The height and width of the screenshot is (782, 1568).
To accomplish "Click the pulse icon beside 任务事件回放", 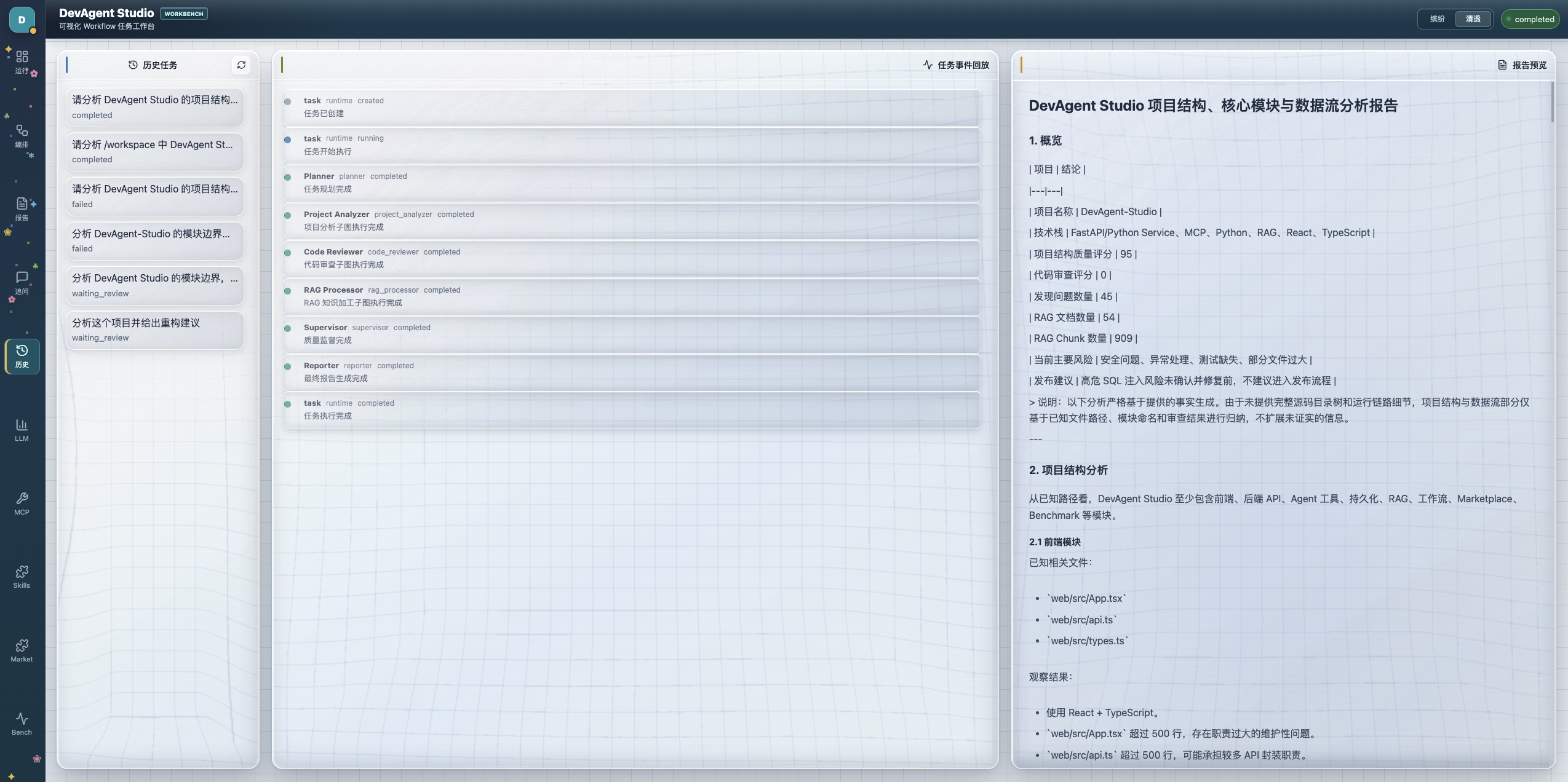I will [928, 65].
